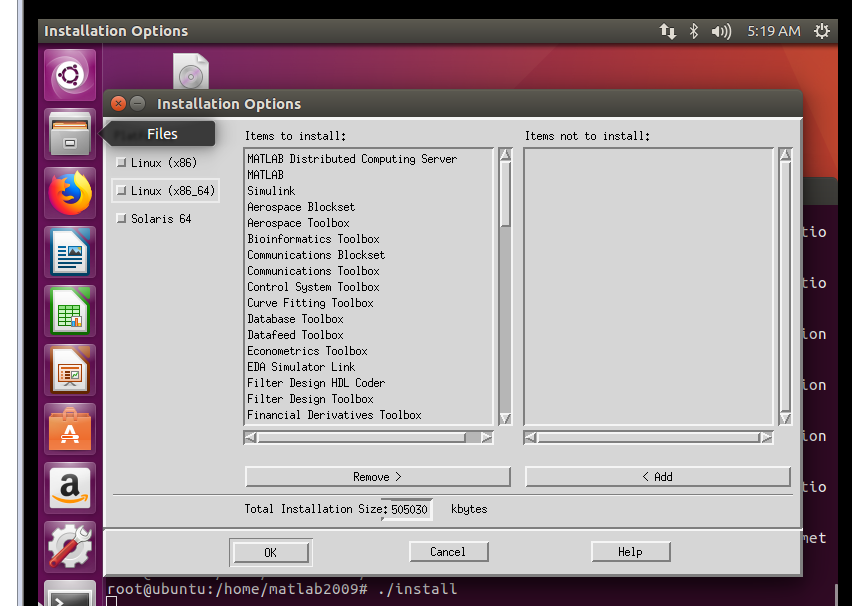Click the disc file icon on the desktop
This screenshot has width=852, height=606.
pyautogui.click(x=191, y=71)
